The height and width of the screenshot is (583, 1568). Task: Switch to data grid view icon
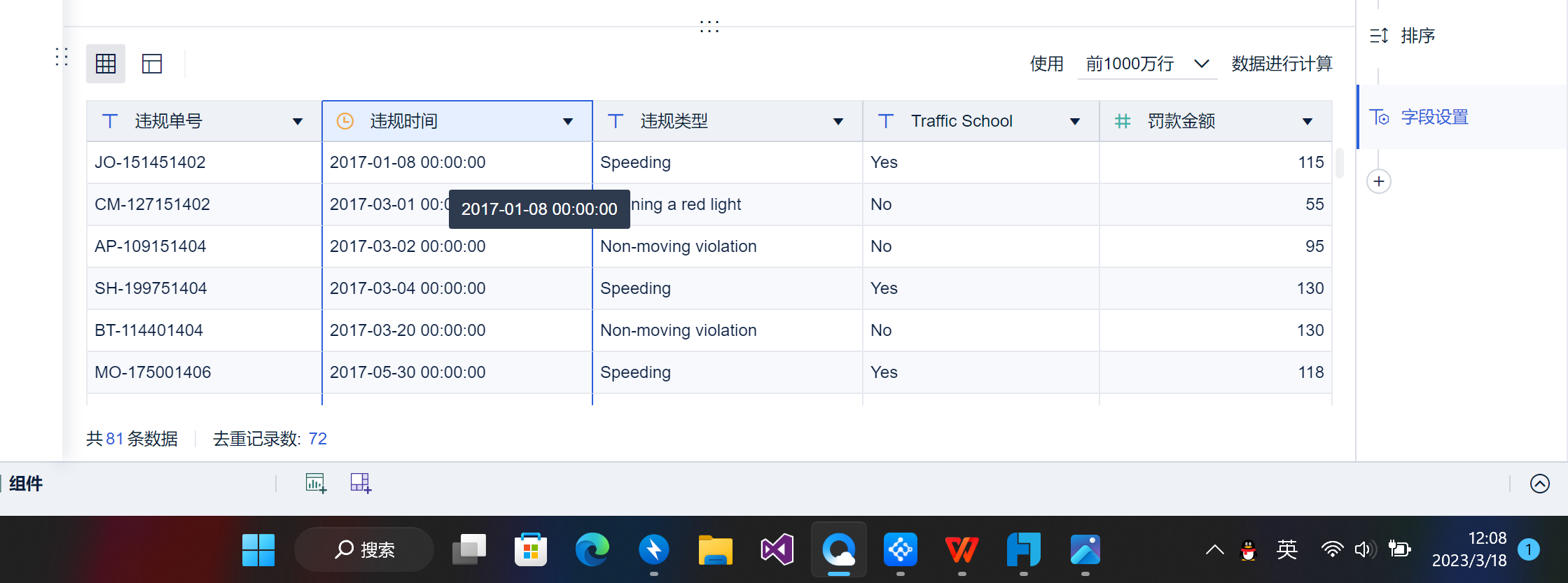coord(106,64)
